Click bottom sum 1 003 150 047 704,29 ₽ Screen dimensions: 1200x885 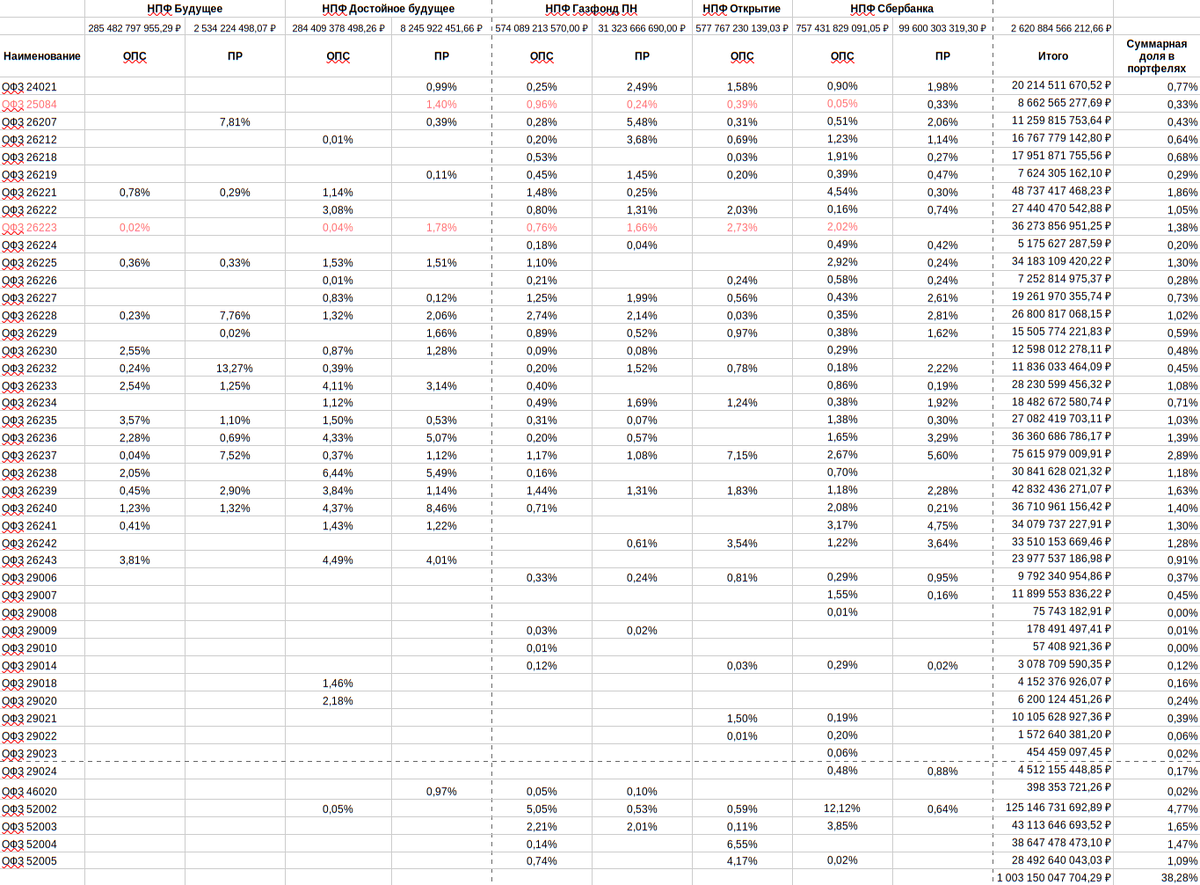click(x=1053, y=877)
